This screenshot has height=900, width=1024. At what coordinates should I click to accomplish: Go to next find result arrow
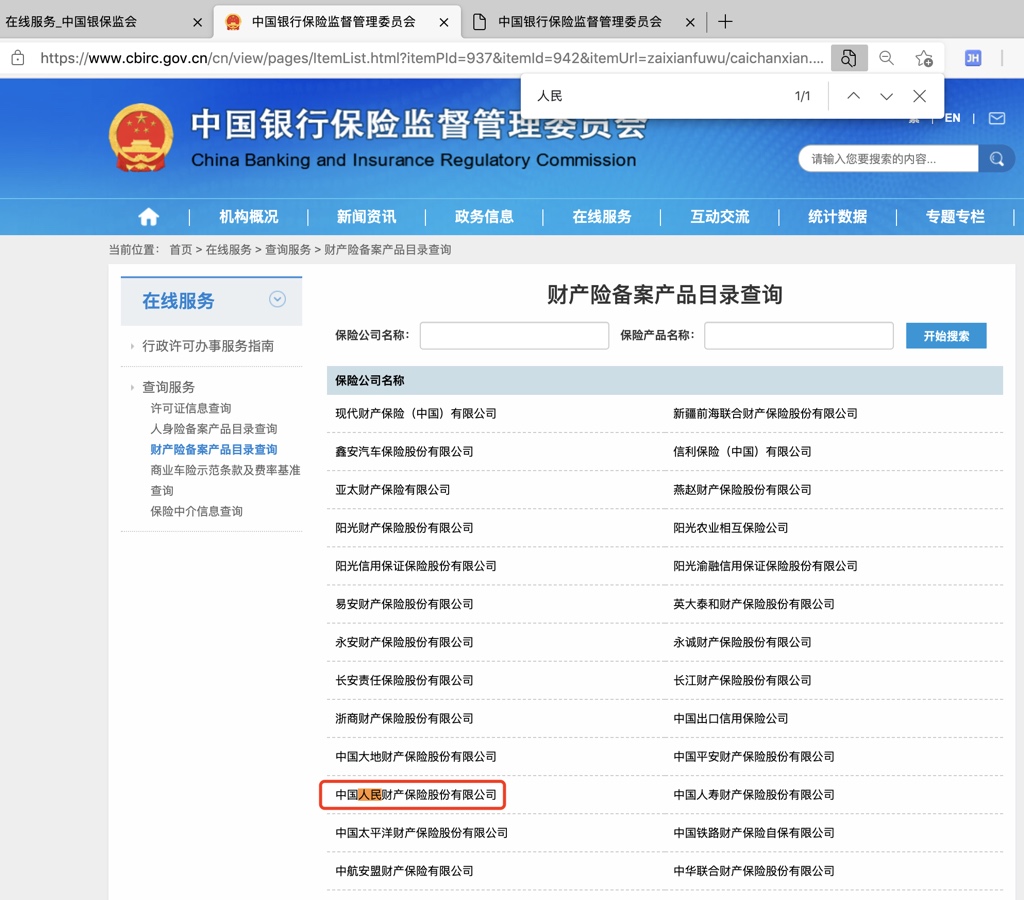[x=886, y=96]
